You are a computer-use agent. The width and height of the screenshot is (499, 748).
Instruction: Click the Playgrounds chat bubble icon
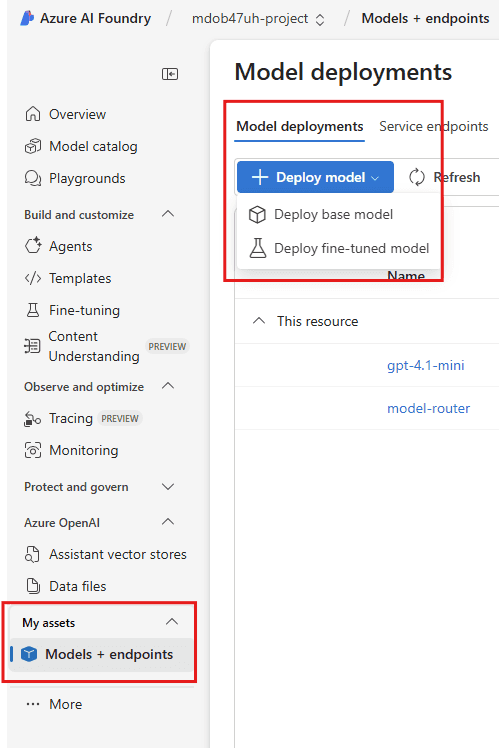pos(32,178)
